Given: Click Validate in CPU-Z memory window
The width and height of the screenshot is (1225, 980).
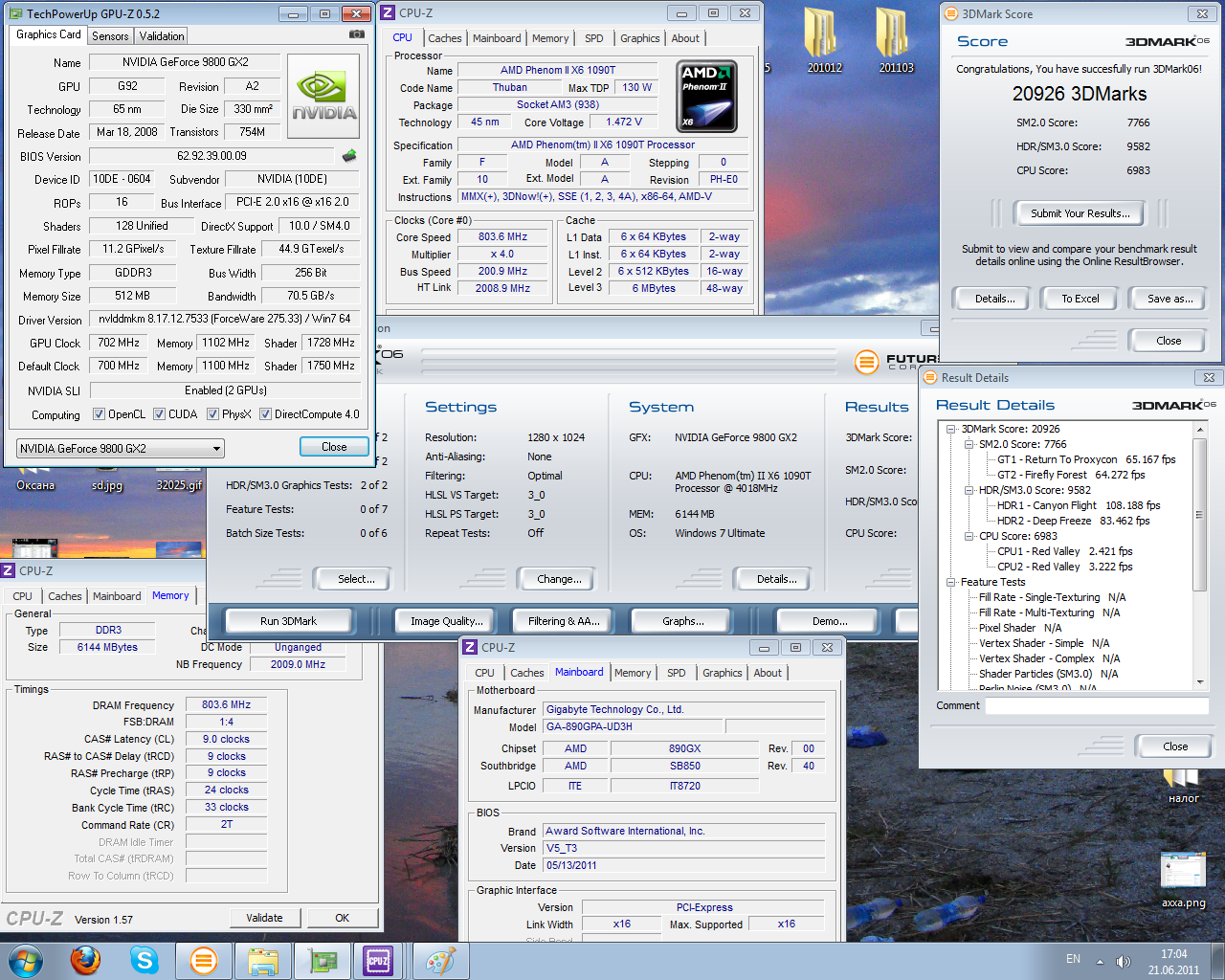Looking at the screenshot, I should coord(264,918).
